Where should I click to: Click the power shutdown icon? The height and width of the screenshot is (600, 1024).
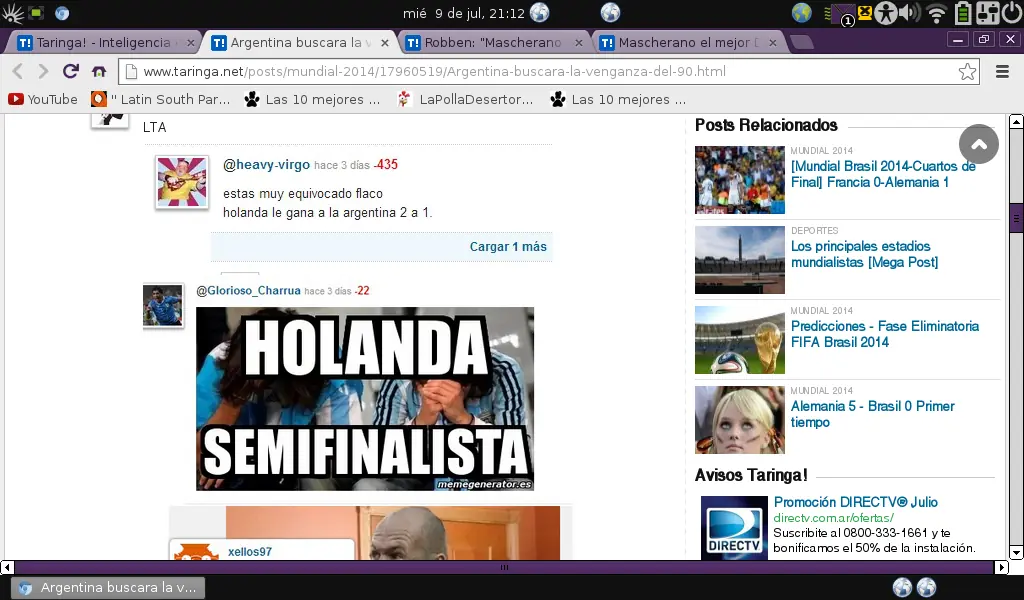click(x=1012, y=13)
